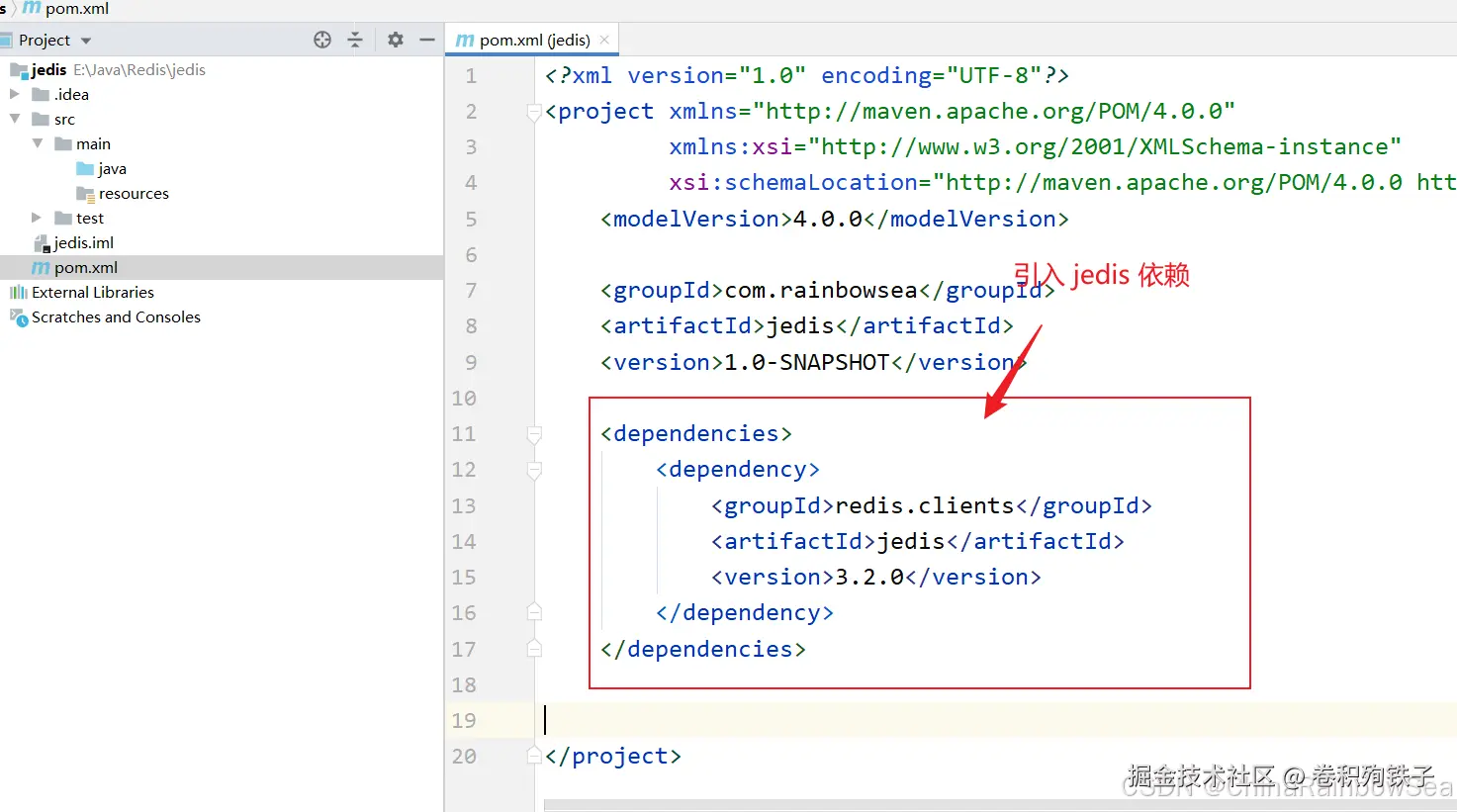Click fold end marker on line 17
The image size is (1457, 812).
(534, 648)
